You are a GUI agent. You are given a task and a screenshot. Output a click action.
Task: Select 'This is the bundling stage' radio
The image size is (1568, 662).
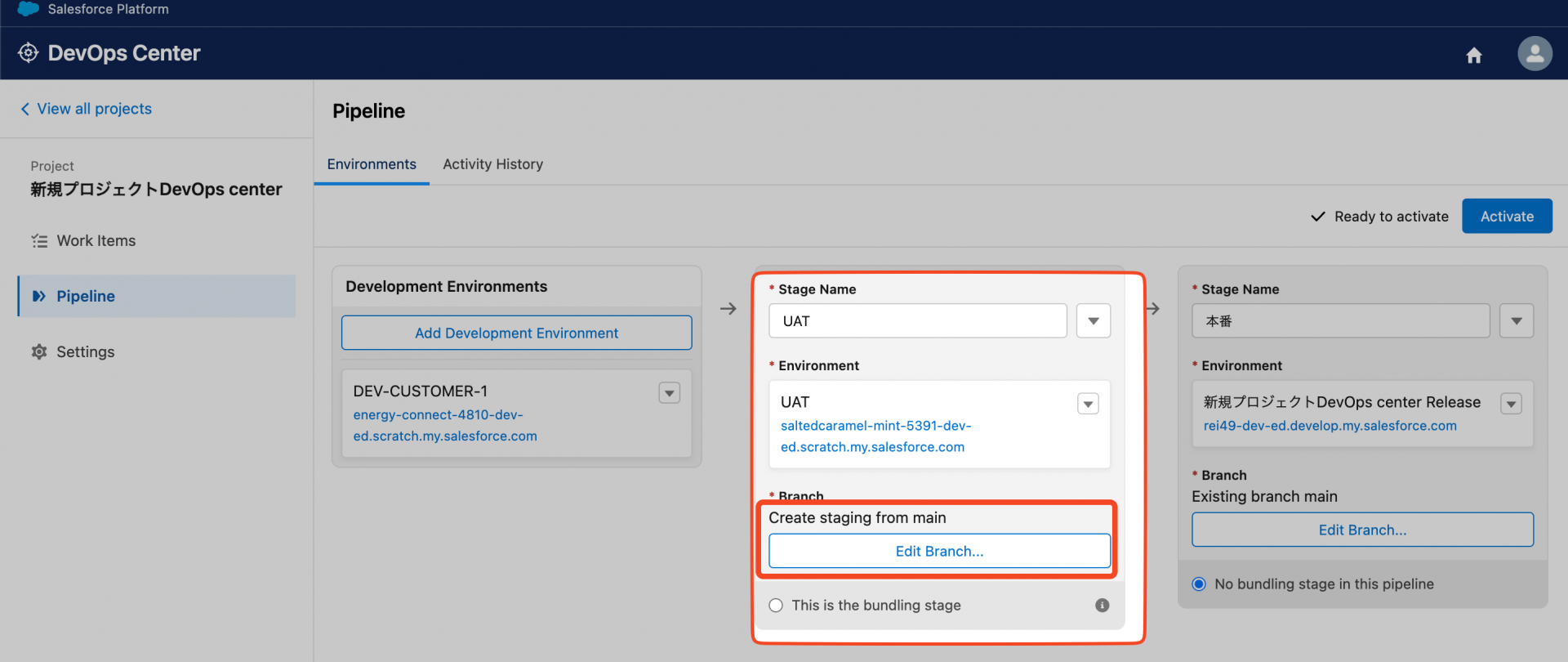click(x=776, y=606)
